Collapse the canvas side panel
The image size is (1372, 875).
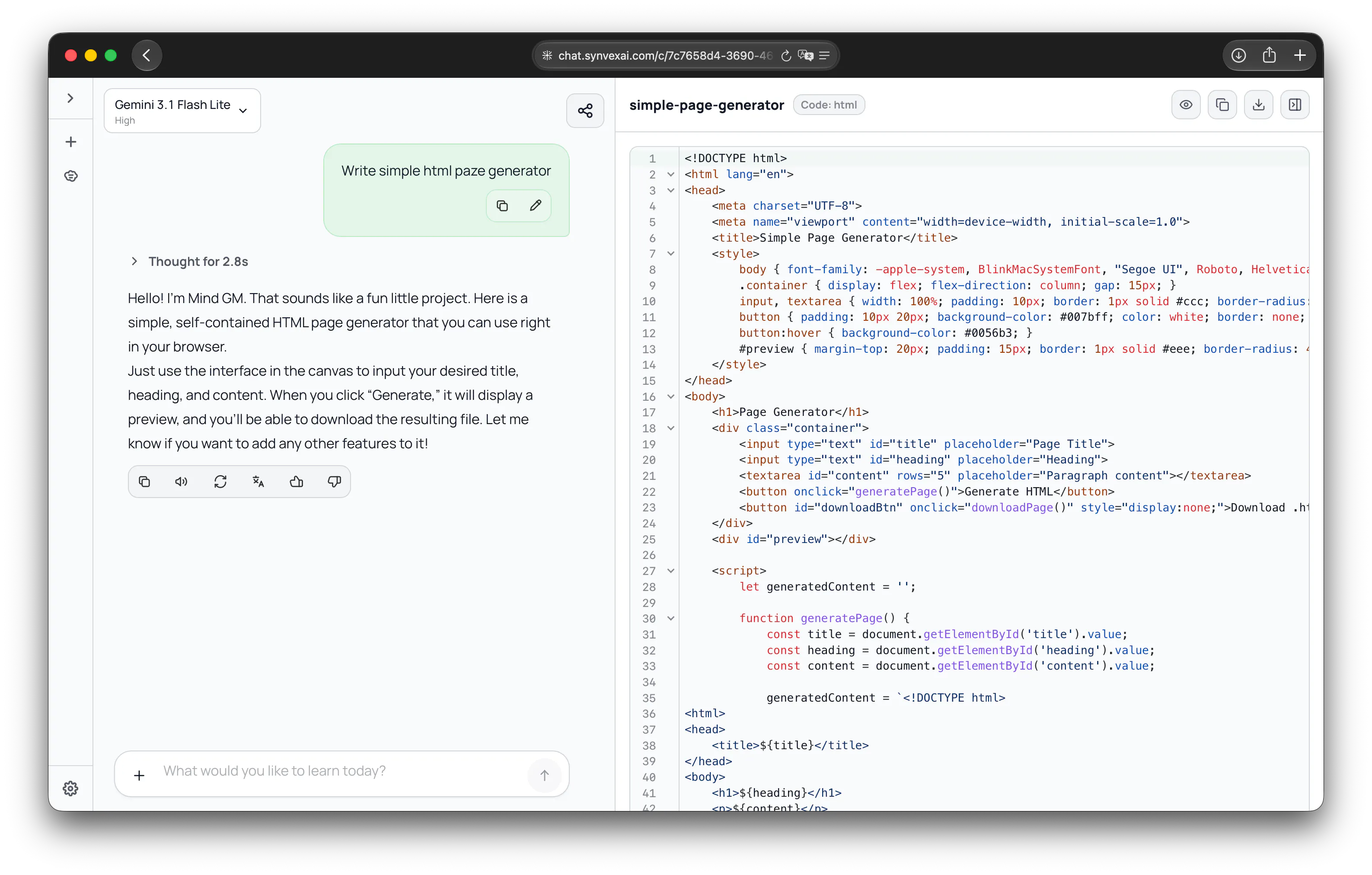coord(1295,105)
